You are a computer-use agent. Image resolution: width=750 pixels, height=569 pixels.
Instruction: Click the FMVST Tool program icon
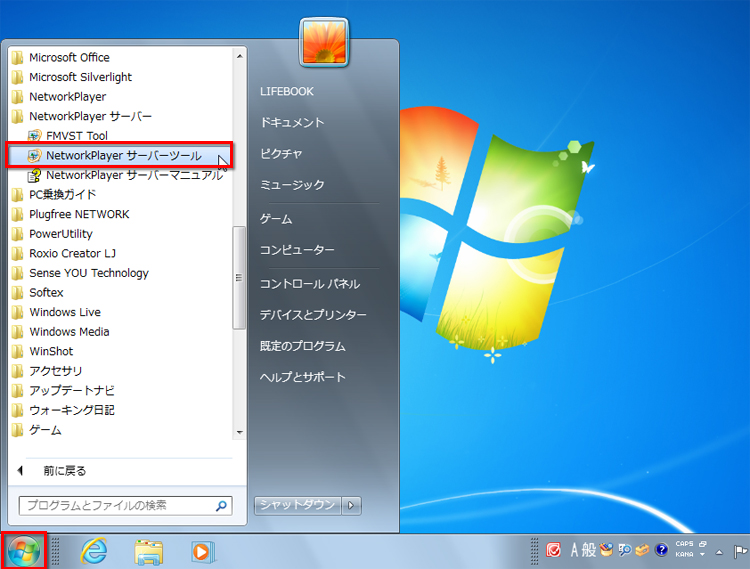(x=34, y=136)
